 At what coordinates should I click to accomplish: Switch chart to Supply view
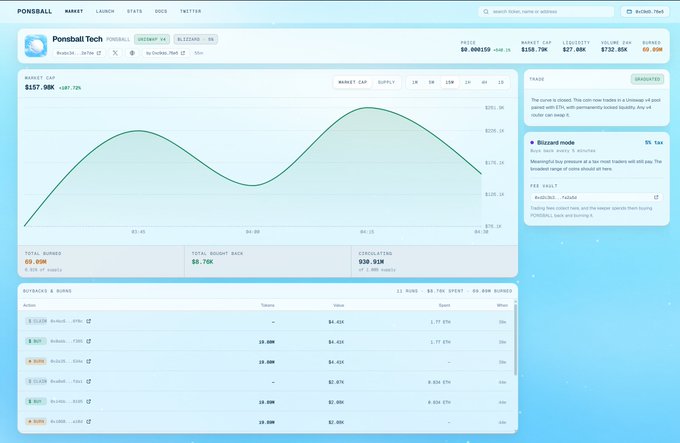pyautogui.click(x=386, y=82)
